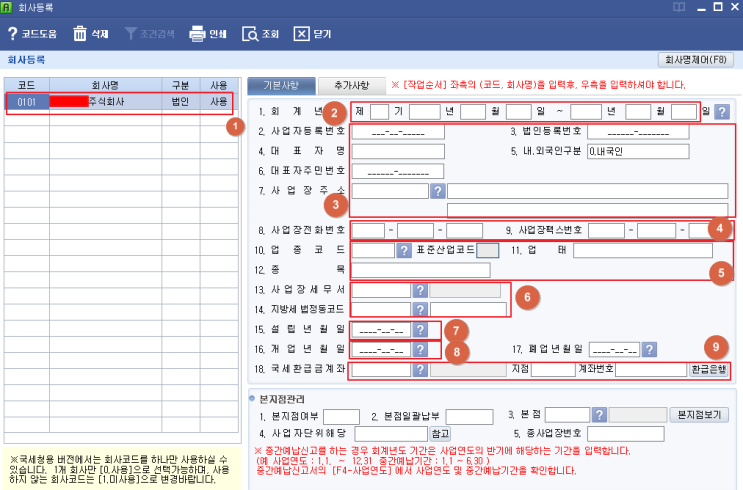Viewport: 743px width, 490px height.
Task: Open the 지방세 법정동코드 lookup icon
Action: 420,309
